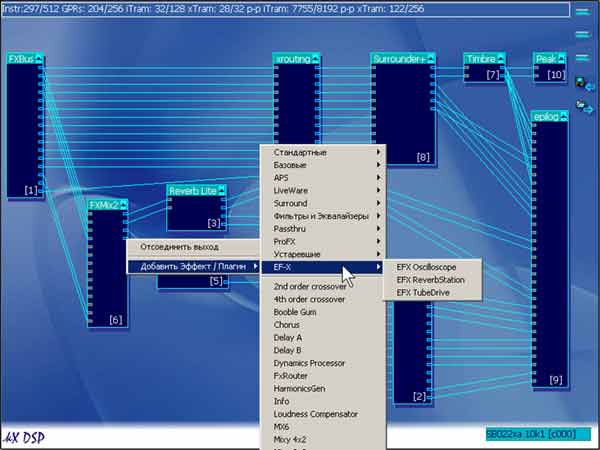Viewport: 600px width, 450px height.
Task: Add the 4th order crossover effect
Action: [323, 299]
